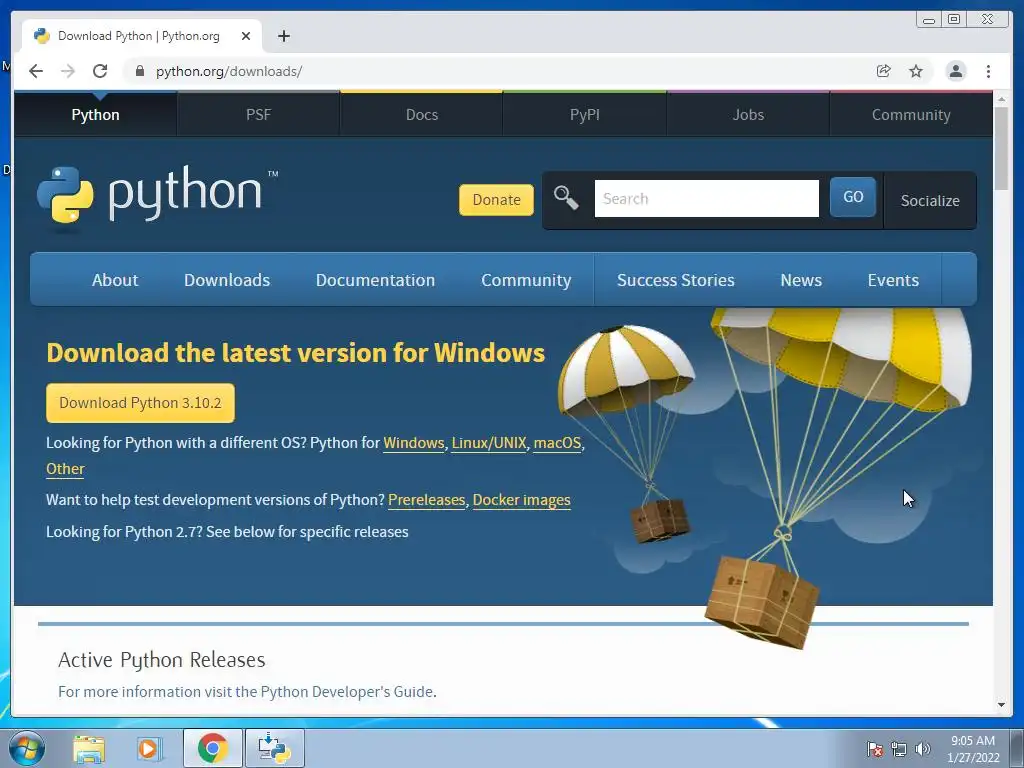Close the Download Python tab

246,36
